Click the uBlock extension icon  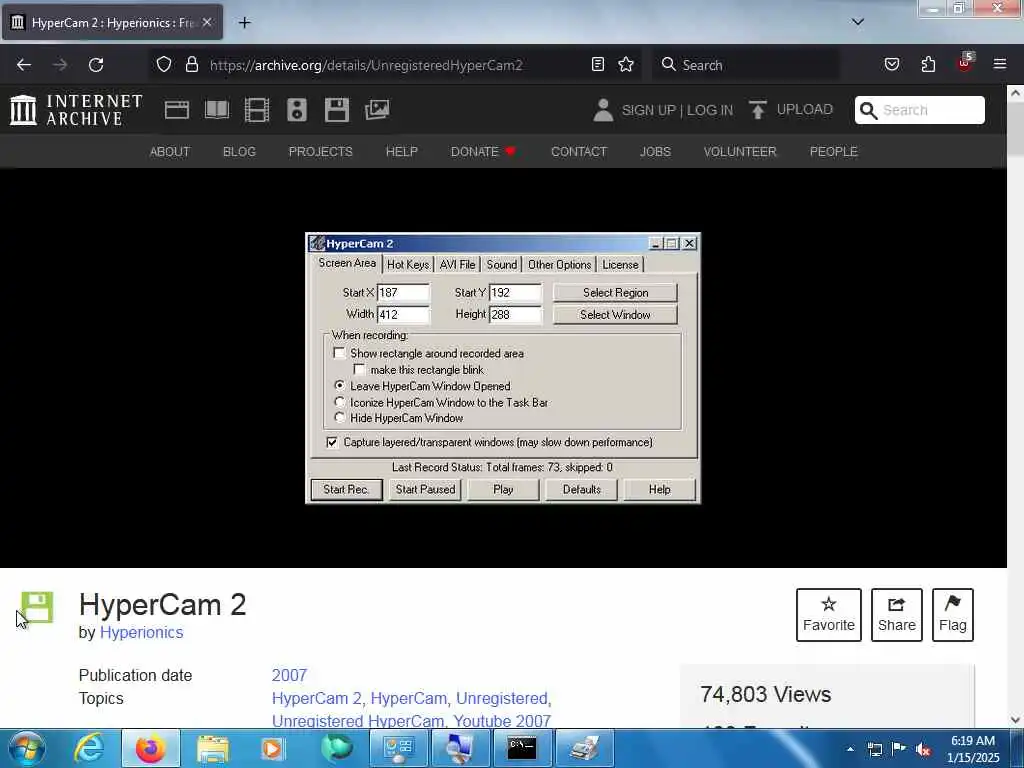tap(965, 63)
